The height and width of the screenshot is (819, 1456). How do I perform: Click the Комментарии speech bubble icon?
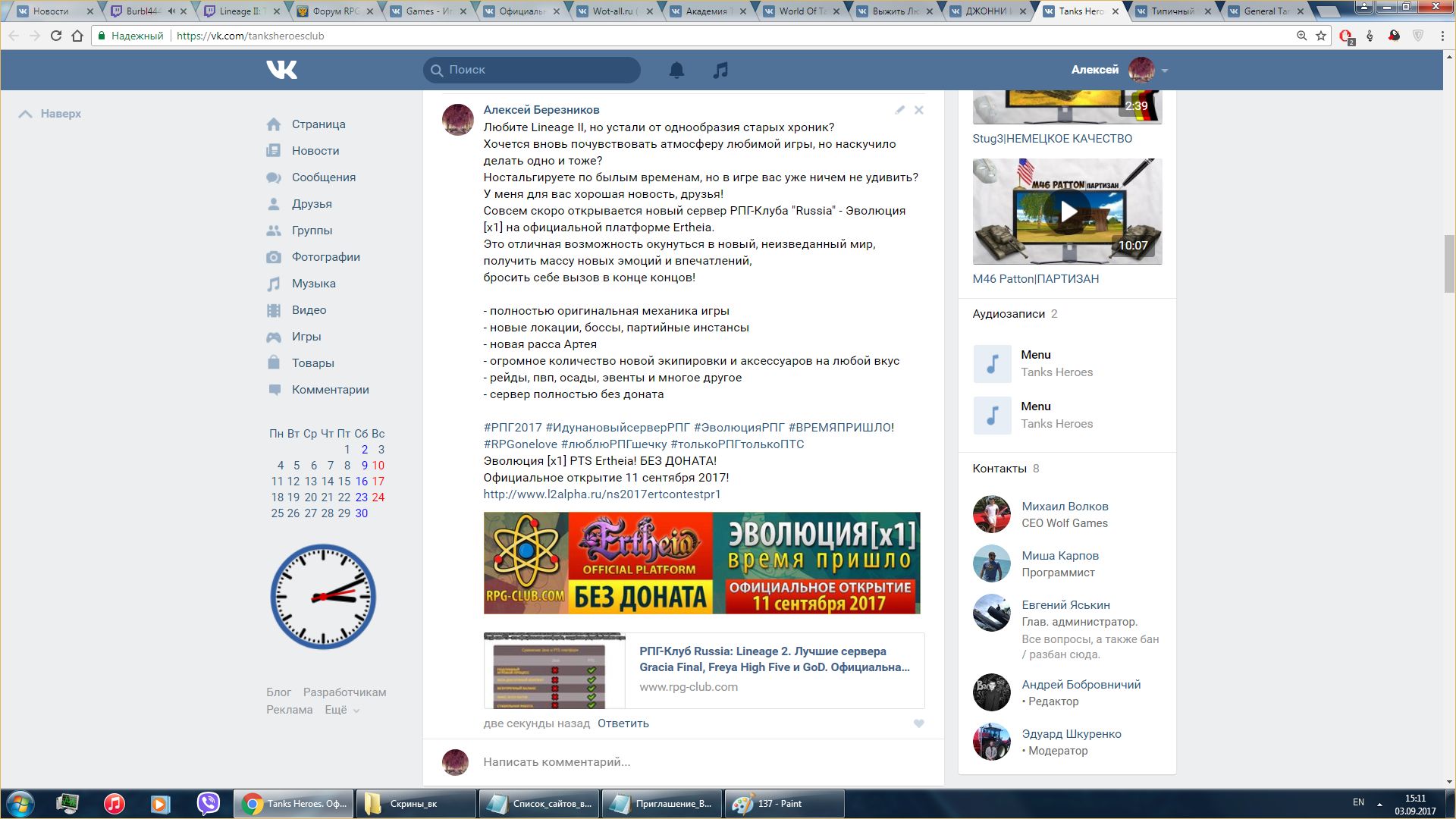pos(274,390)
